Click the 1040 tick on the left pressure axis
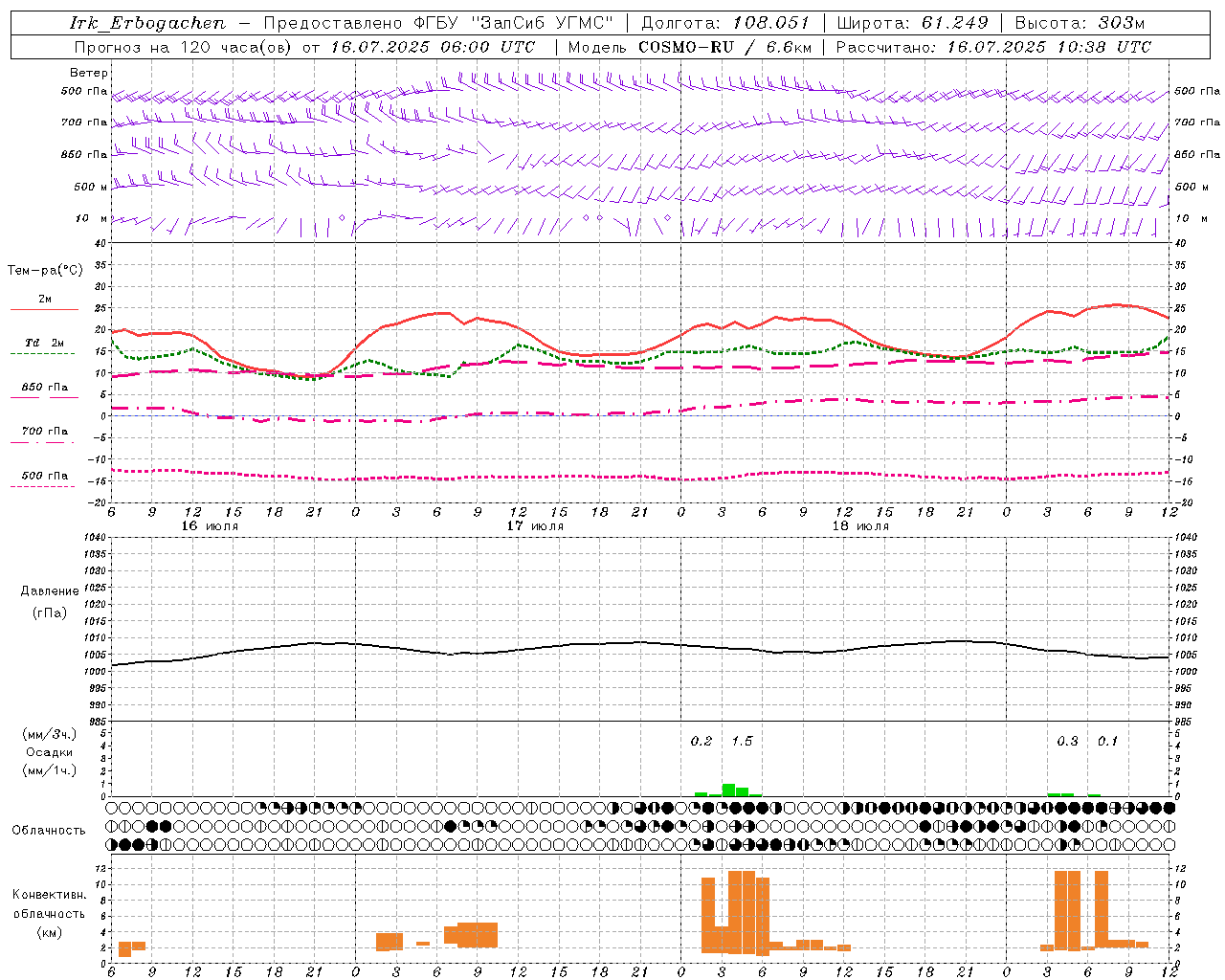The height and width of the screenshot is (980, 1225). (97, 538)
